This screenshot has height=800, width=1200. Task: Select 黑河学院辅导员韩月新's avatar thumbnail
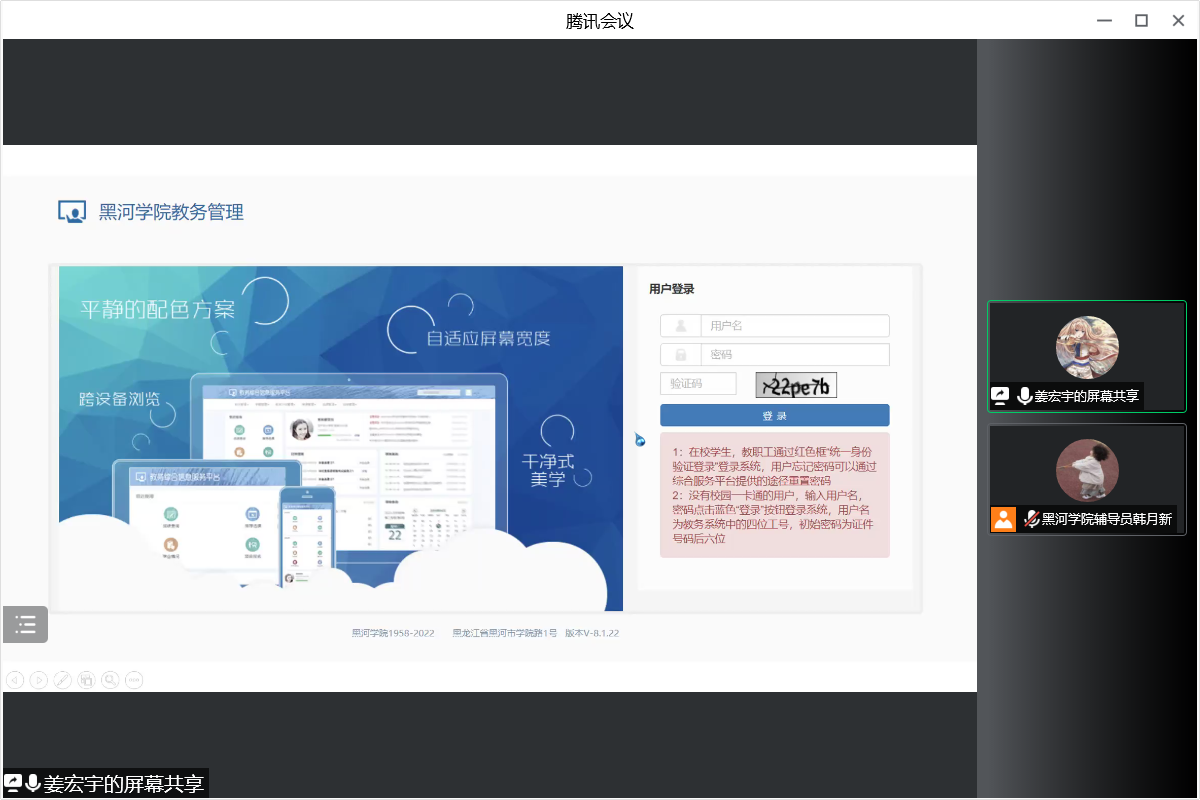click(1087, 470)
